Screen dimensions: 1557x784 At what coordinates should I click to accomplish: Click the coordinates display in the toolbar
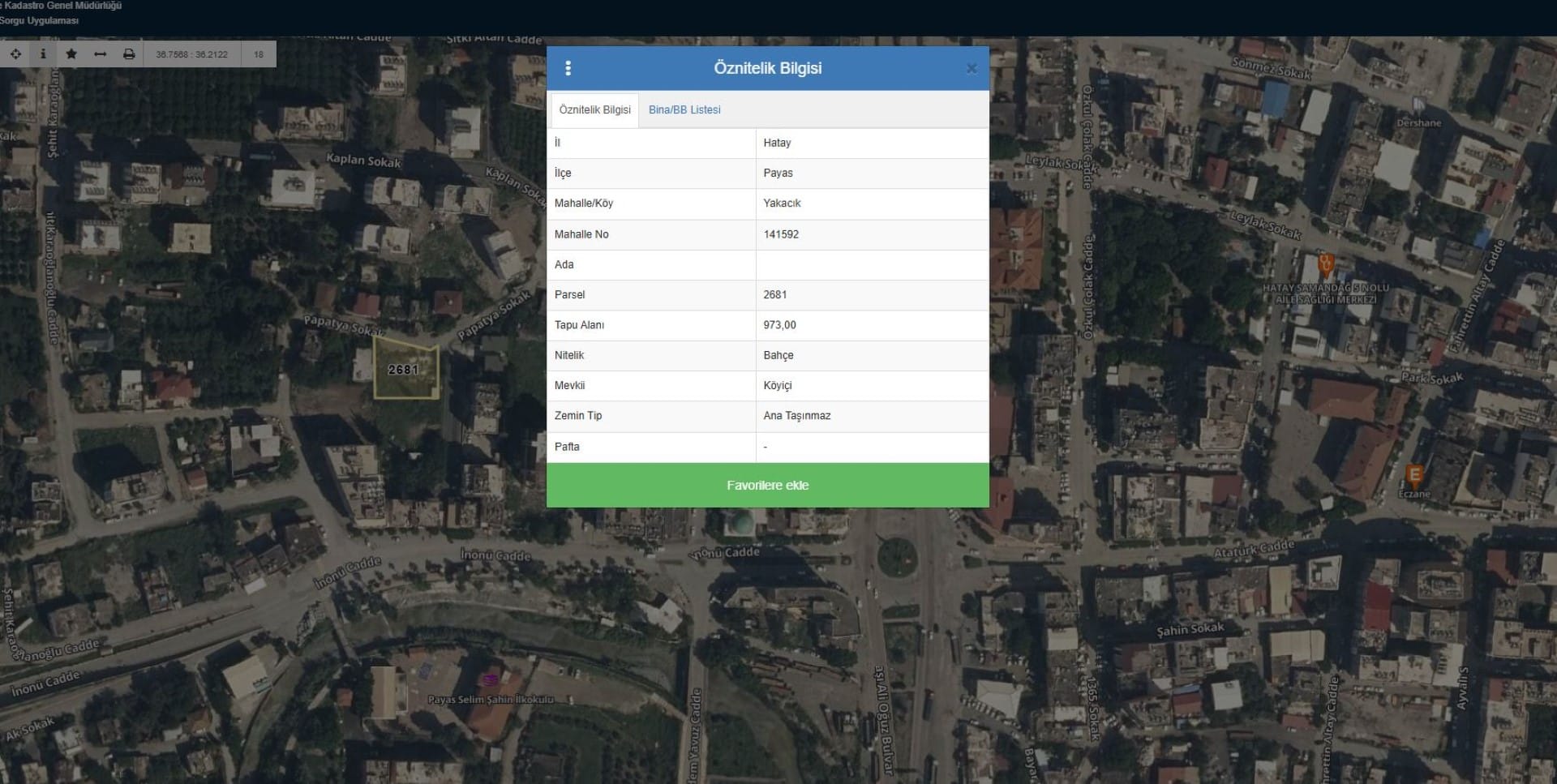[x=191, y=54]
